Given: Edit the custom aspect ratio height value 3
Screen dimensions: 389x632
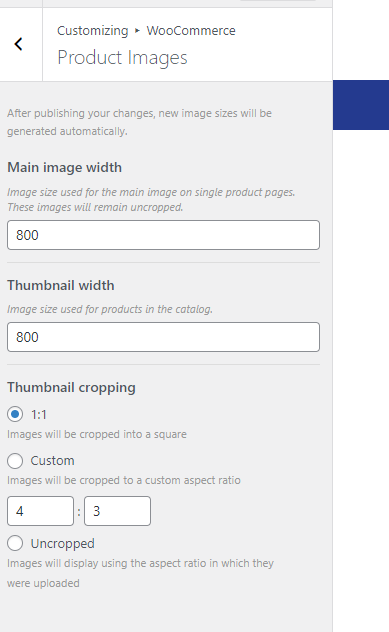Looking at the screenshot, I should click(117, 511).
